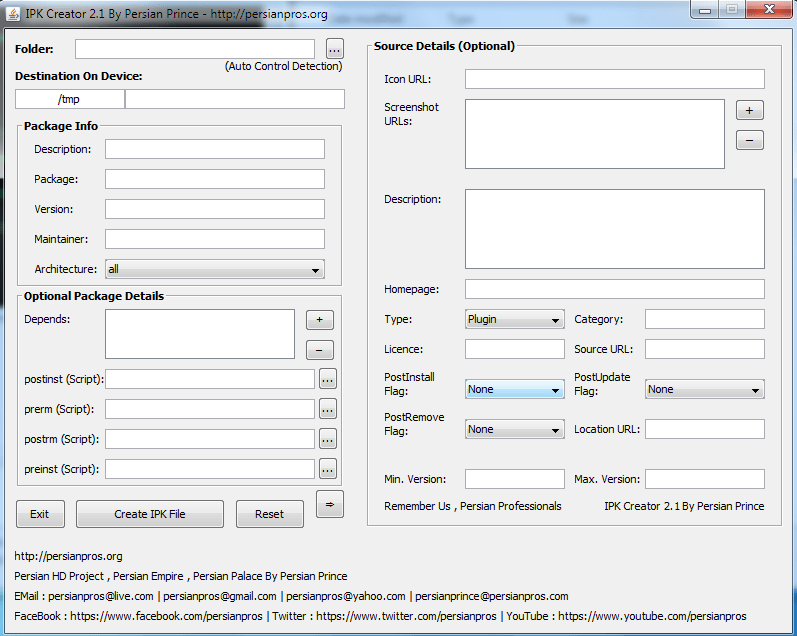The height and width of the screenshot is (636, 797).
Task: Browse for the postinst script file
Action: [x=328, y=379]
